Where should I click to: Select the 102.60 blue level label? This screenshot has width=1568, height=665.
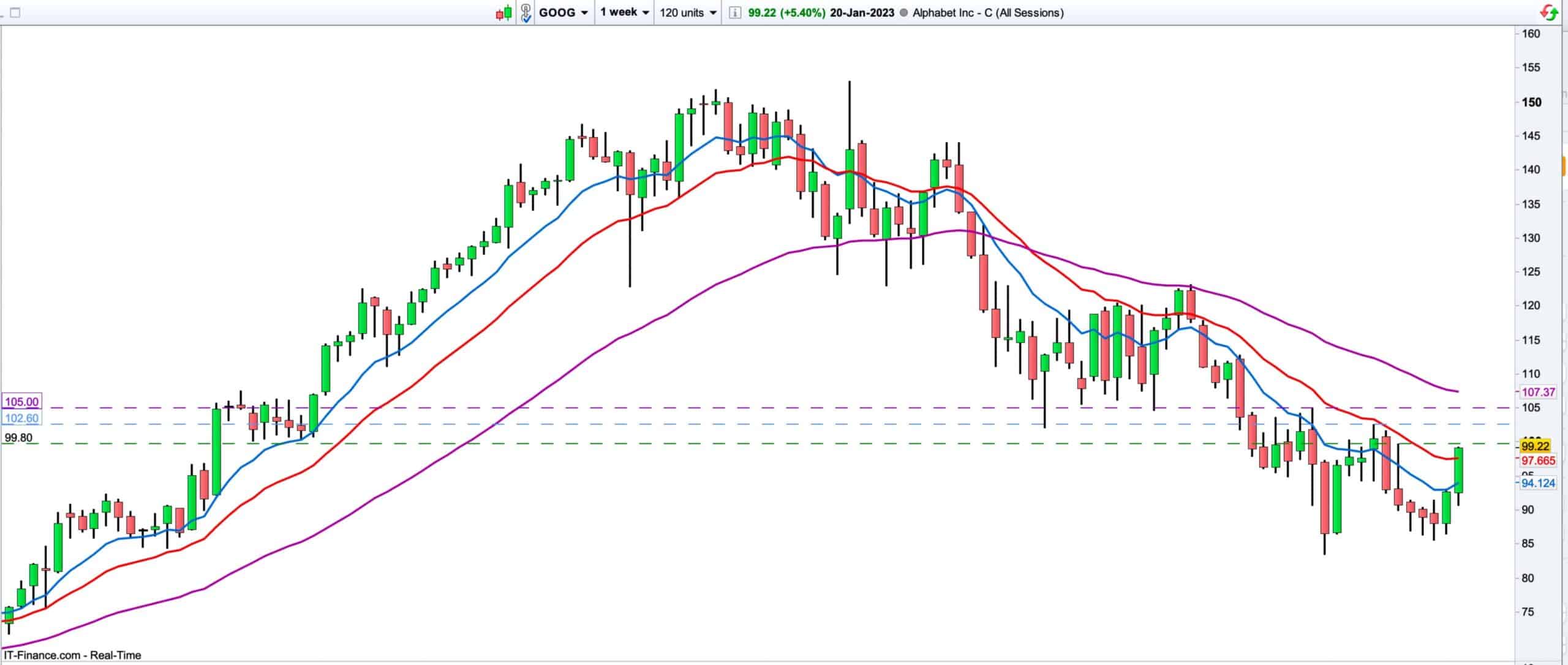[x=21, y=418]
